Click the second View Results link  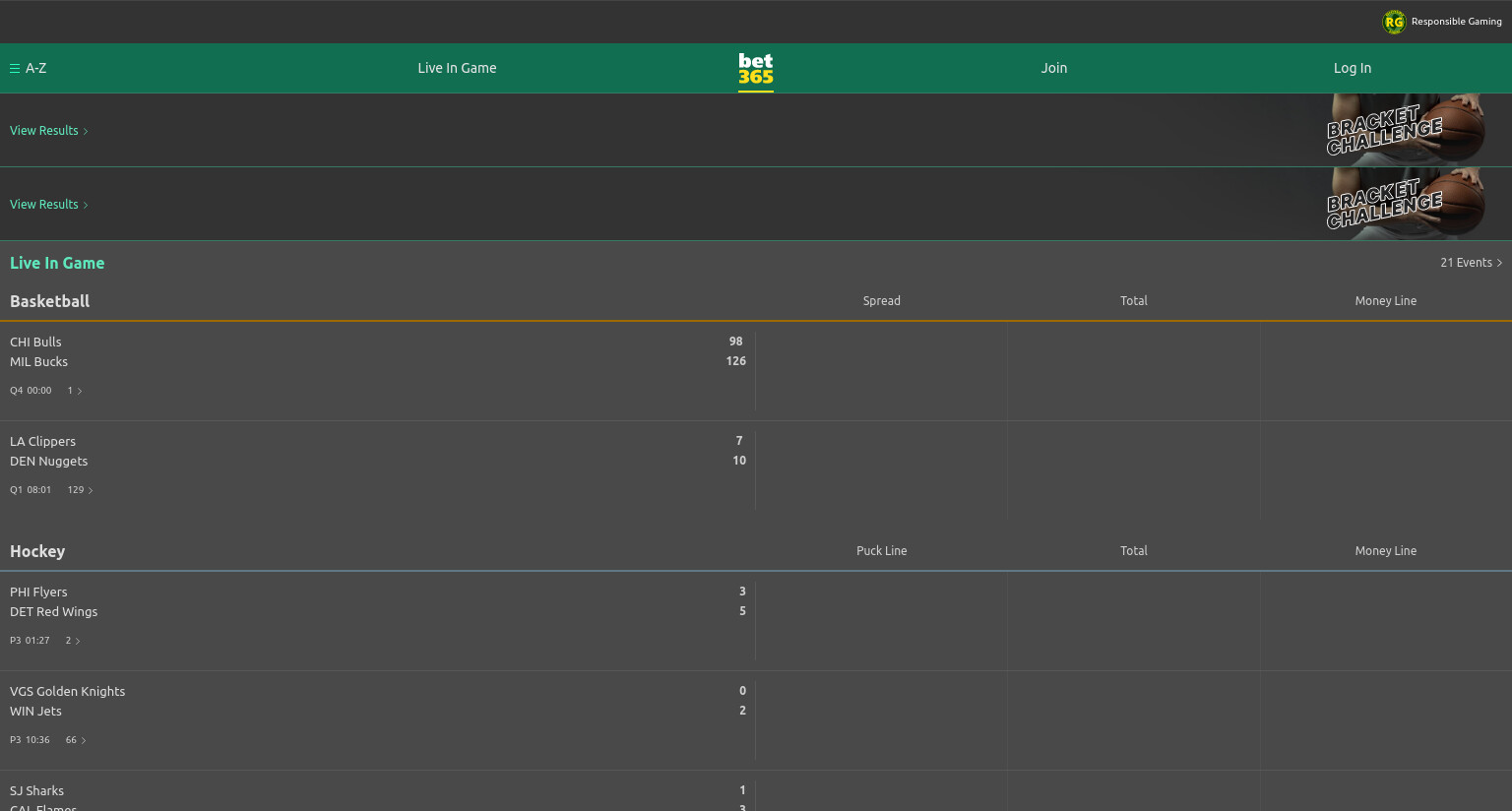click(49, 204)
